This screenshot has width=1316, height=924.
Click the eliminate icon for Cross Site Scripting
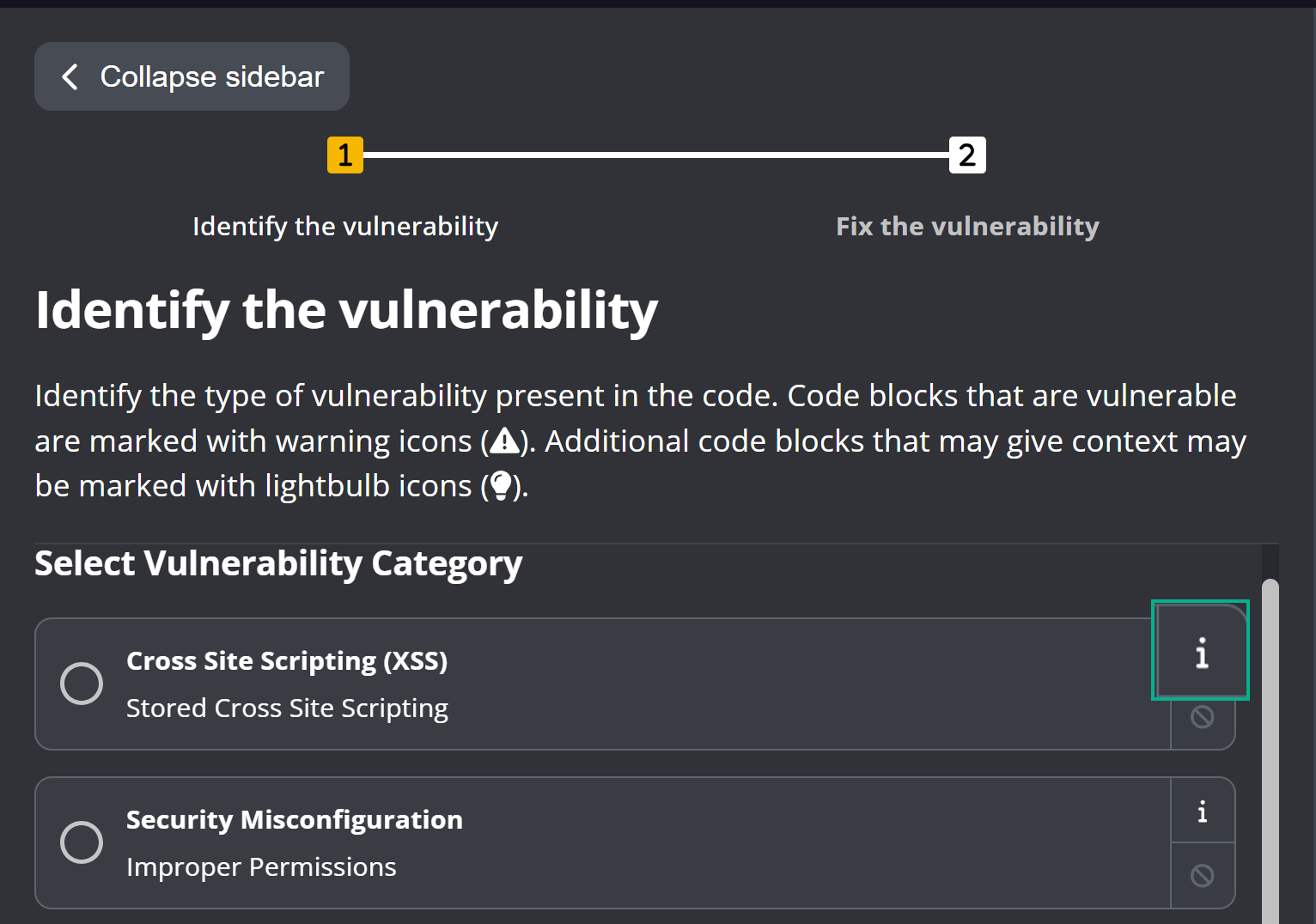[1202, 717]
